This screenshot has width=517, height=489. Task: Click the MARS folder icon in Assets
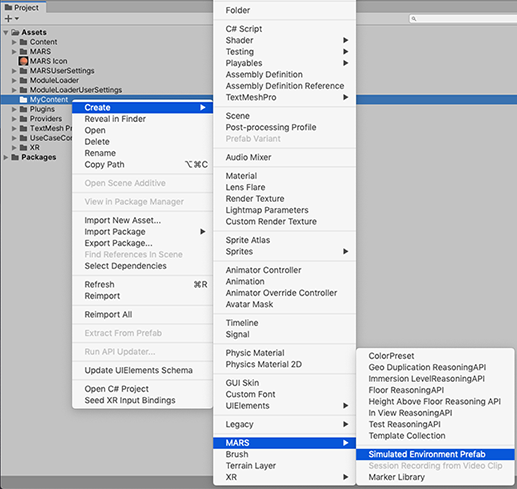pos(23,52)
